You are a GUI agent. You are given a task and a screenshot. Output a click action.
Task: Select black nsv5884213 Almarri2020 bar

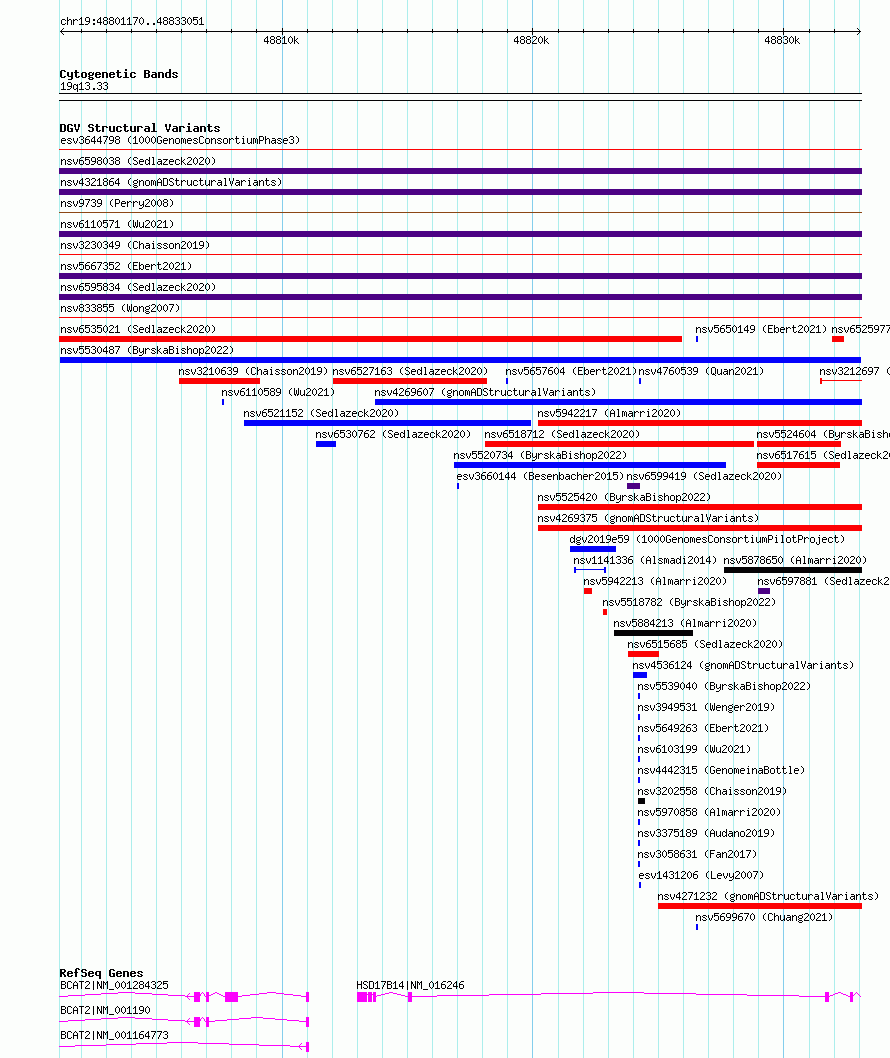tap(653, 632)
